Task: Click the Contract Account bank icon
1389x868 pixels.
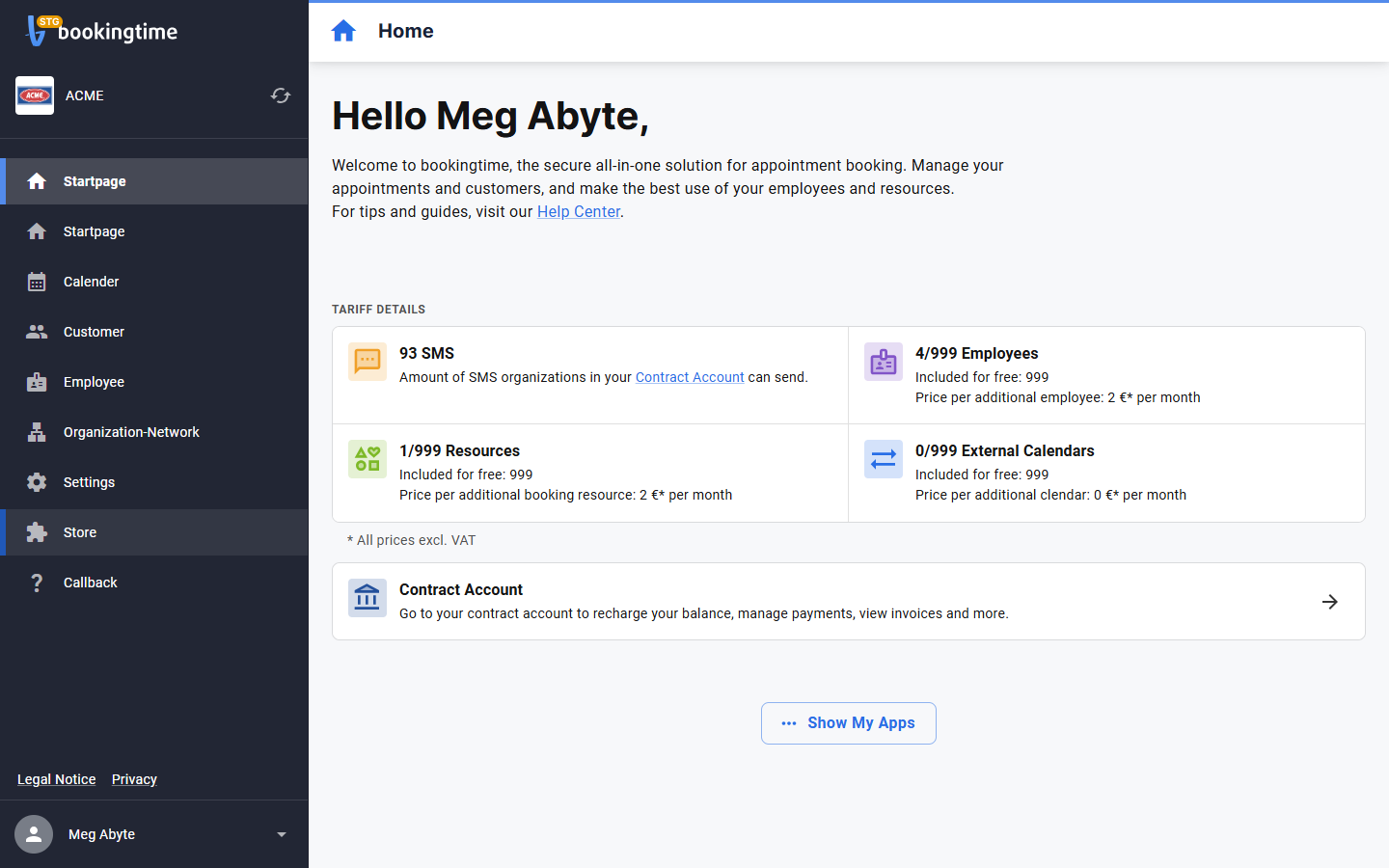Action: click(x=368, y=598)
